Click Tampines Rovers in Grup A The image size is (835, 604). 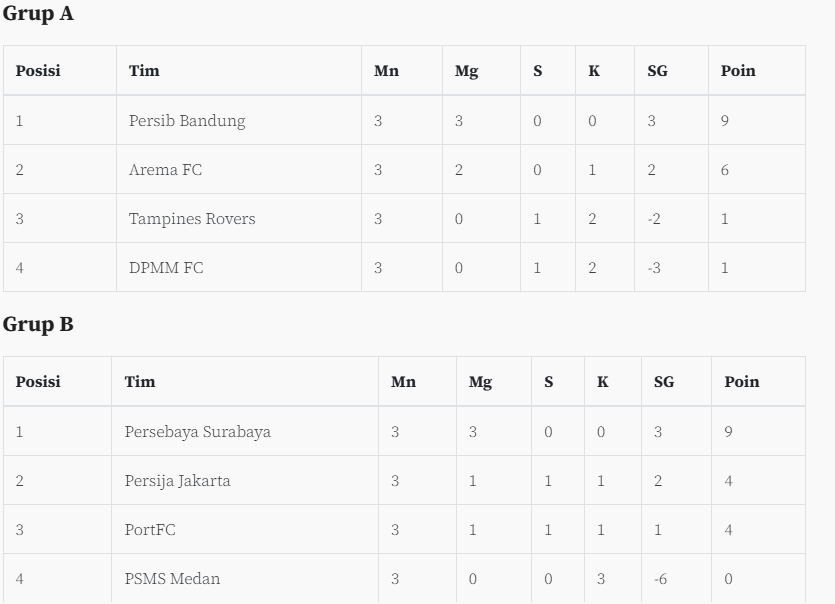[x=192, y=219]
